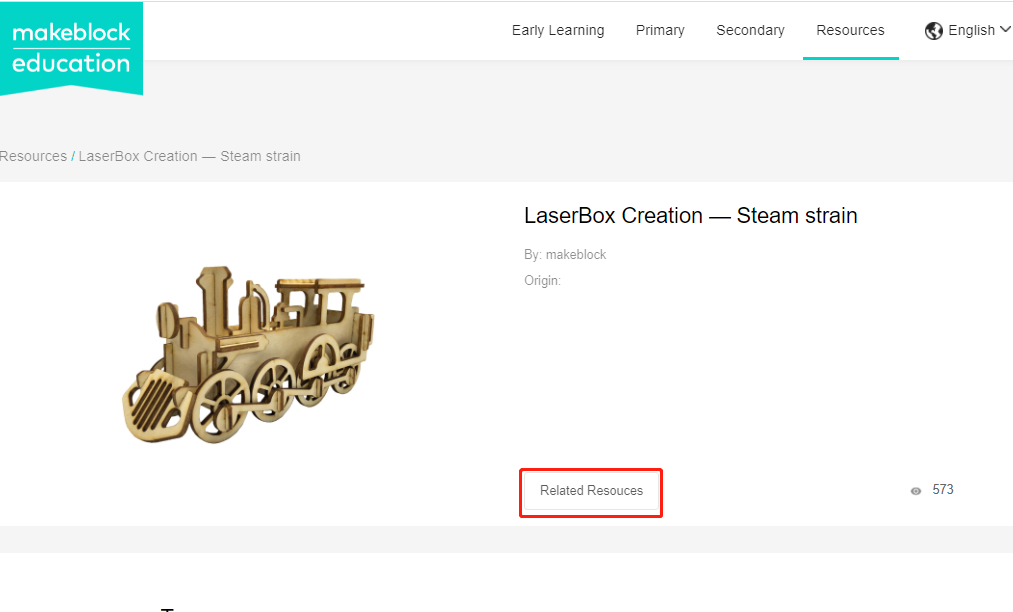Click the partially visible heading at page bottom

(168, 607)
